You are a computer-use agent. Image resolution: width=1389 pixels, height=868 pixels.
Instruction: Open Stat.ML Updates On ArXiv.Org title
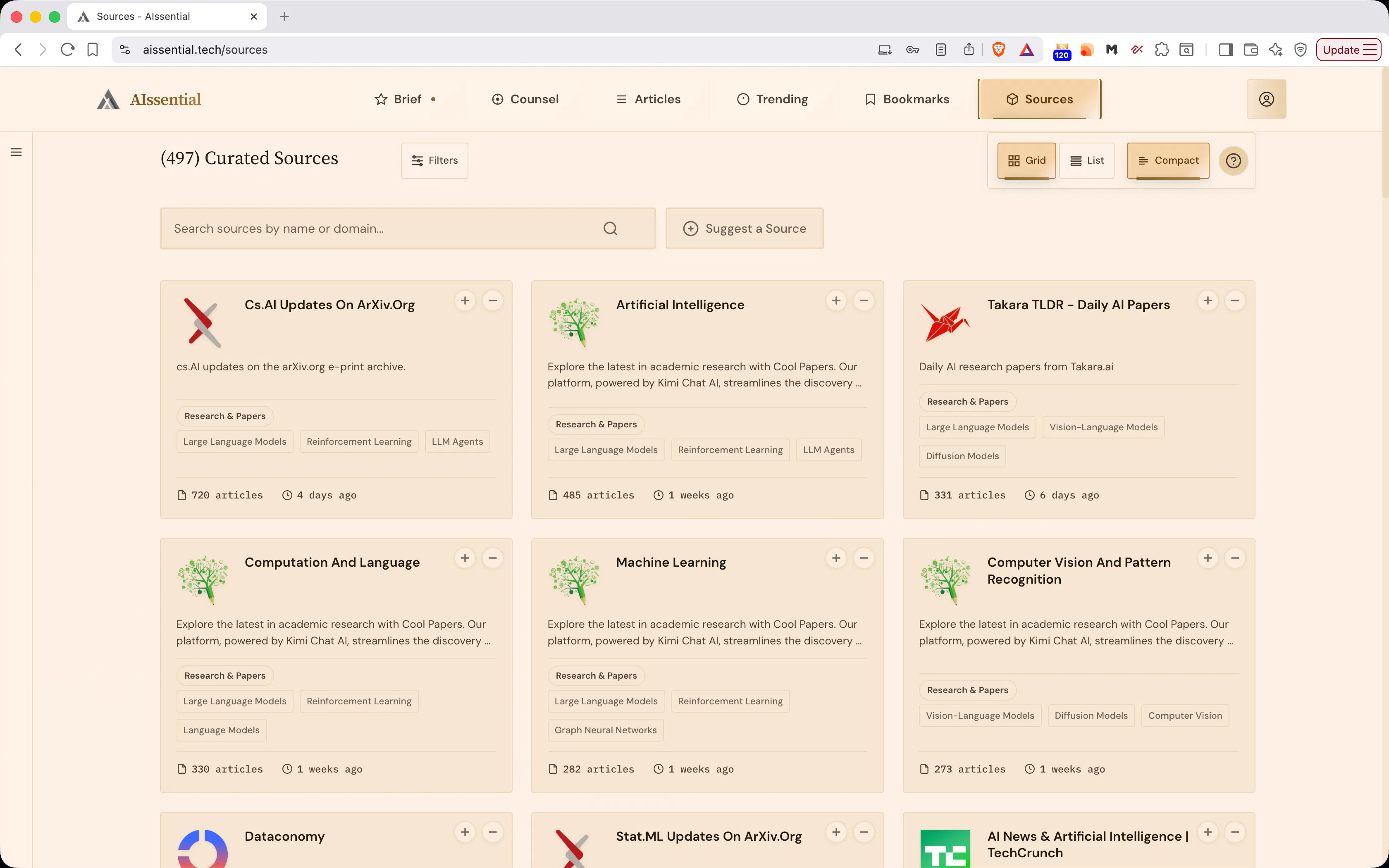pyautogui.click(x=709, y=837)
